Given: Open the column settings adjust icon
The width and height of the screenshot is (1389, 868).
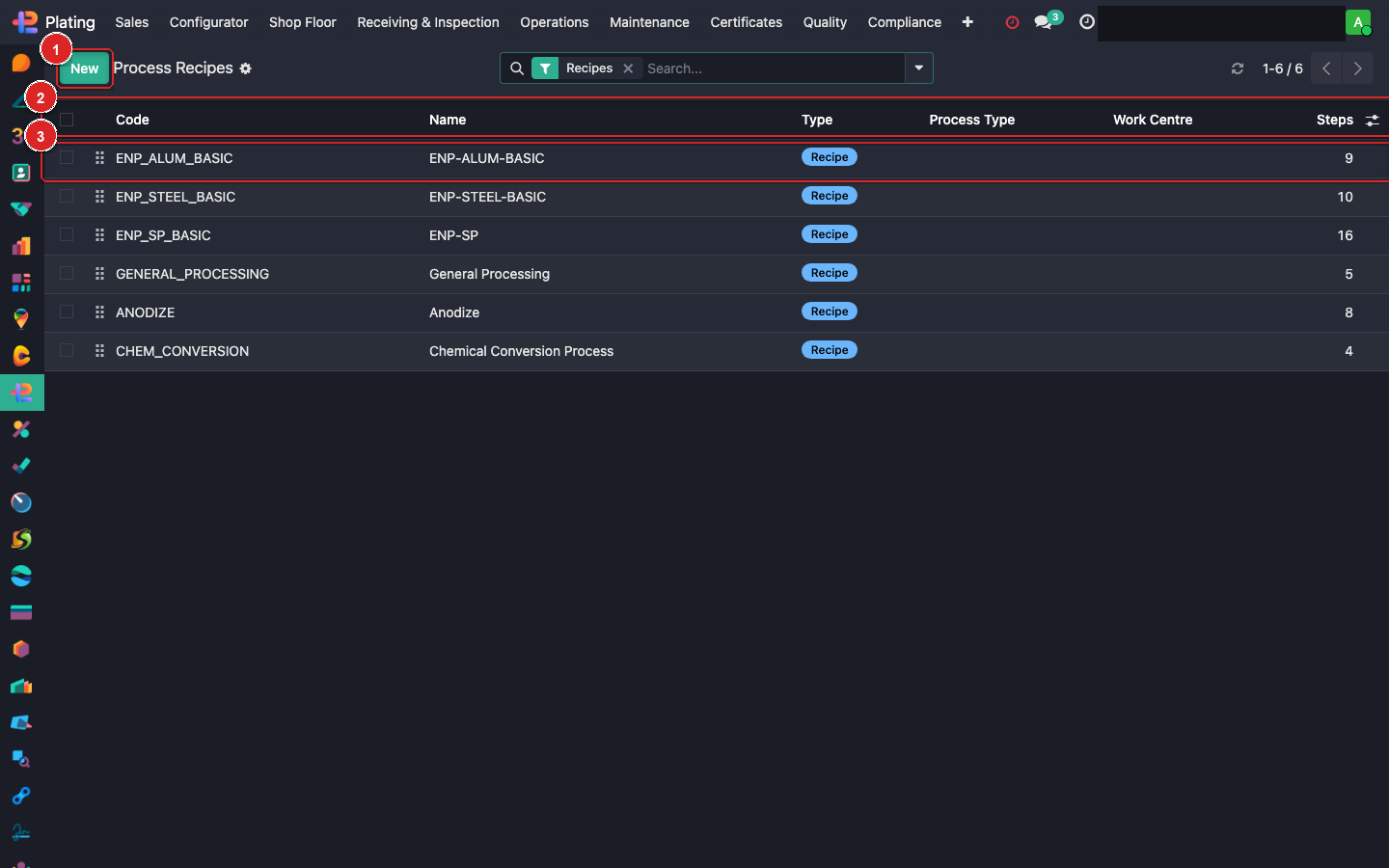Looking at the screenshot, I should tap(1372, 120).
